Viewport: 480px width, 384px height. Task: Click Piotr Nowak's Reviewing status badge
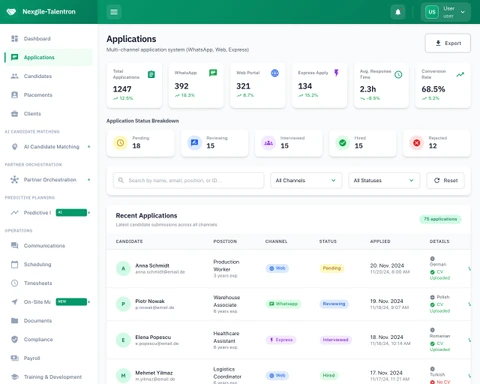[334, 304]
